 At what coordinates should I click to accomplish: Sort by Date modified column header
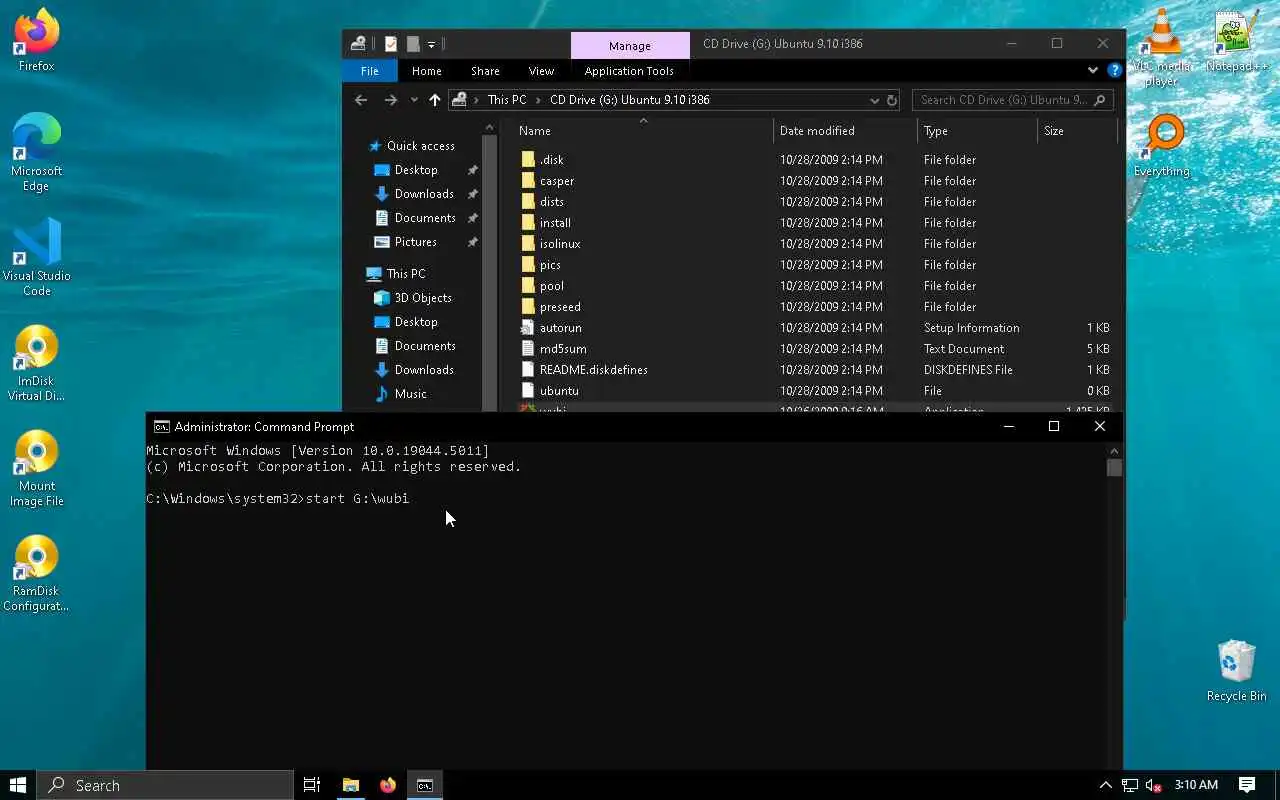click(845, 131)
